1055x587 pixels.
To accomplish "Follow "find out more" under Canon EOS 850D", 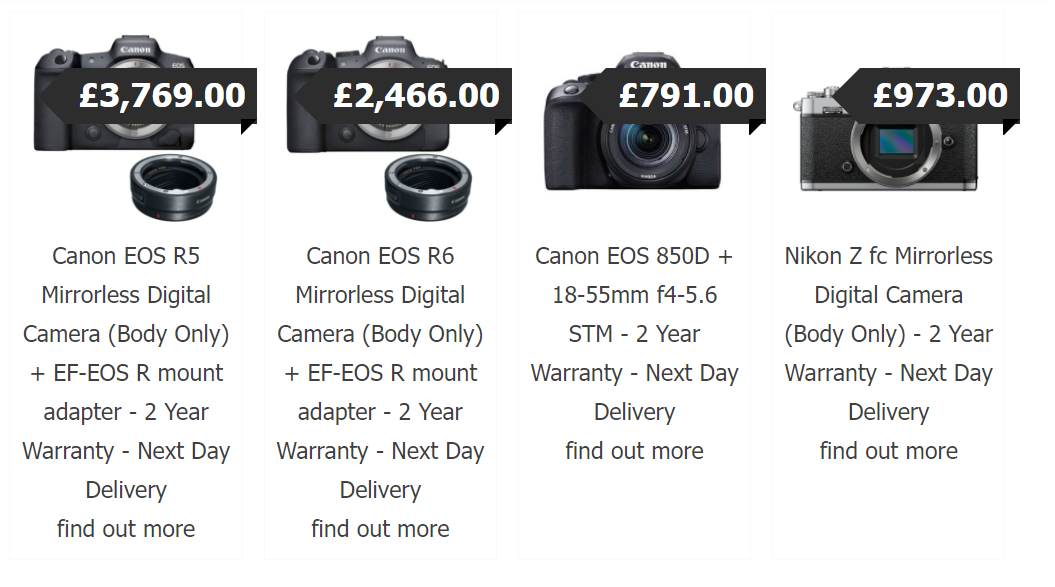I will [x=634, y=451].
